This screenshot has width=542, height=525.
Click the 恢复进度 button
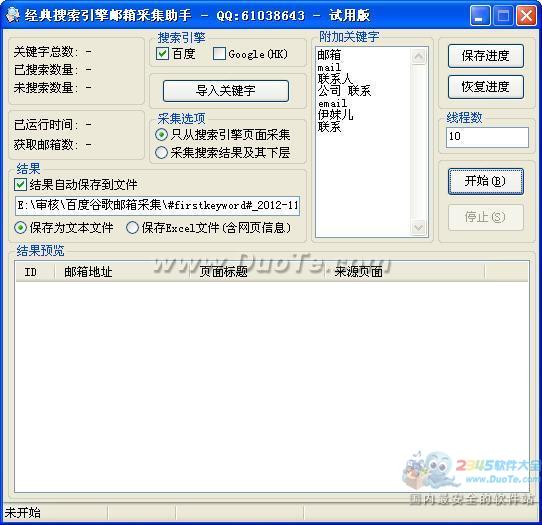tap(486, 87)
